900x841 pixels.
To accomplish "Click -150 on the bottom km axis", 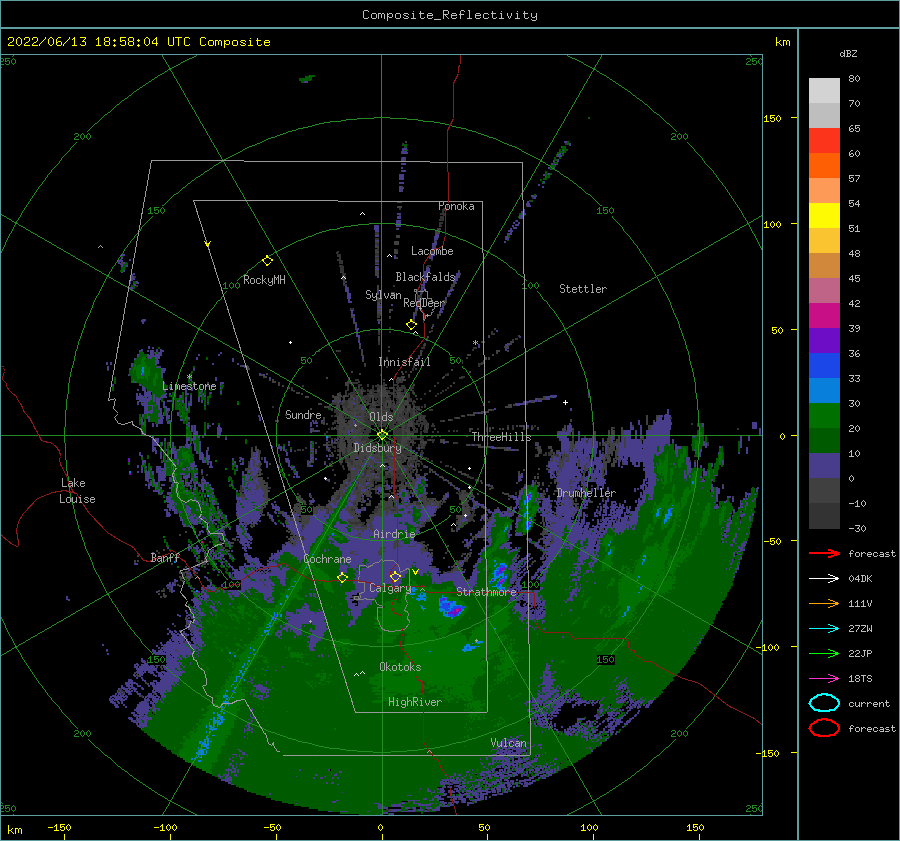I will (x=59, y=827).
